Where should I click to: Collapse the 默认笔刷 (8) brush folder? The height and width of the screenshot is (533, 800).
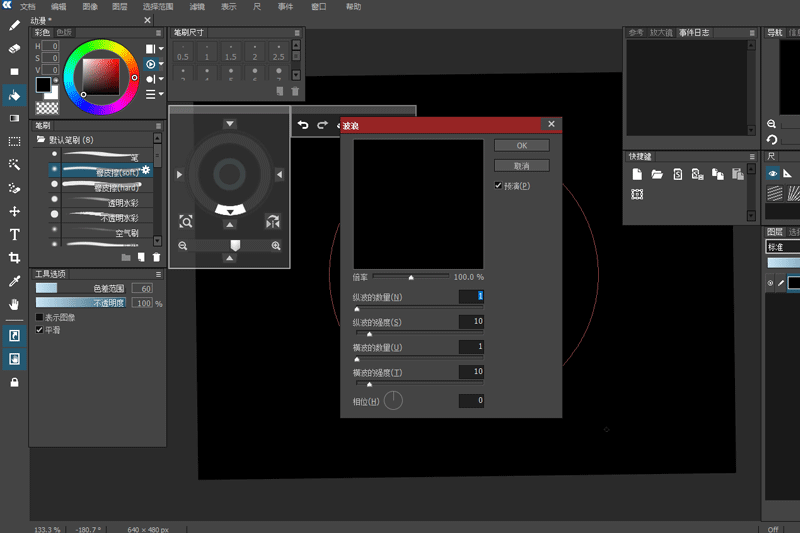[41, 139]
